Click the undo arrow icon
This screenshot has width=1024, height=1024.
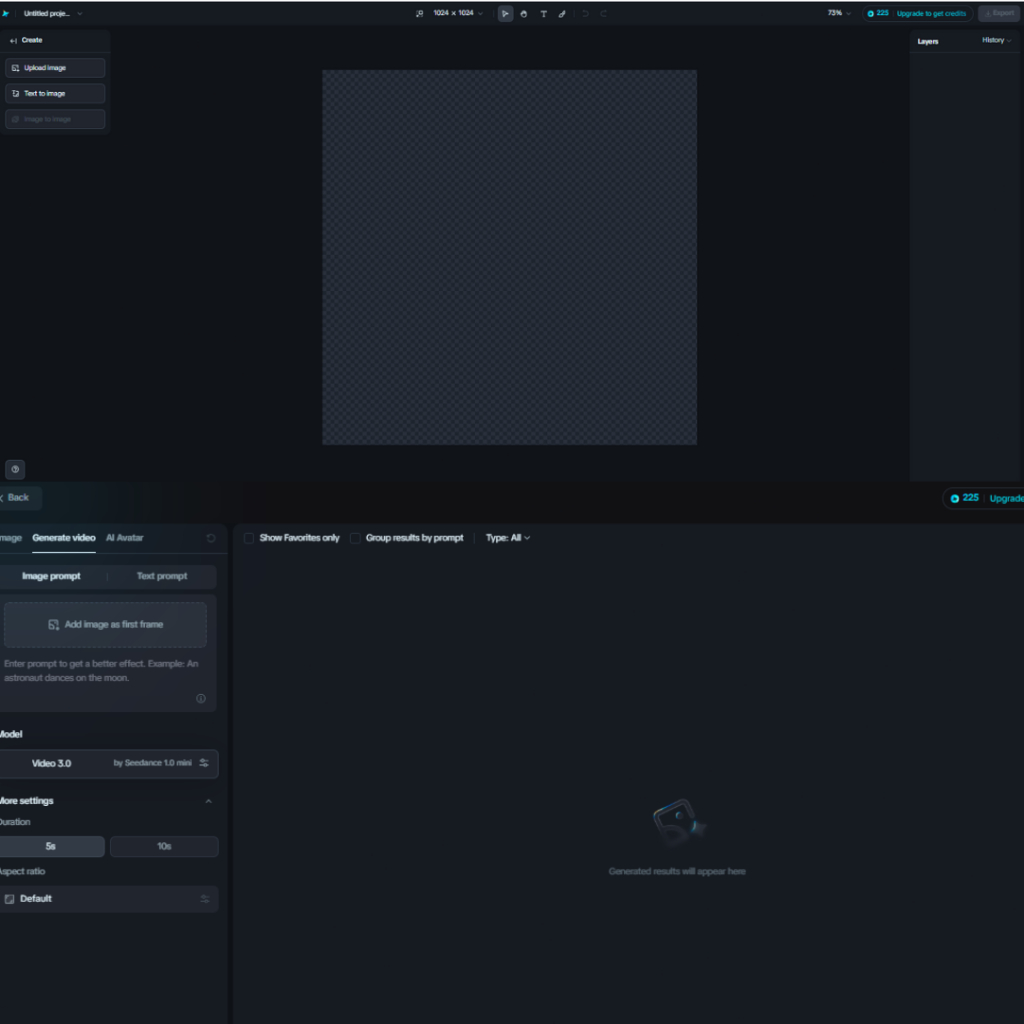coord(585,14)
